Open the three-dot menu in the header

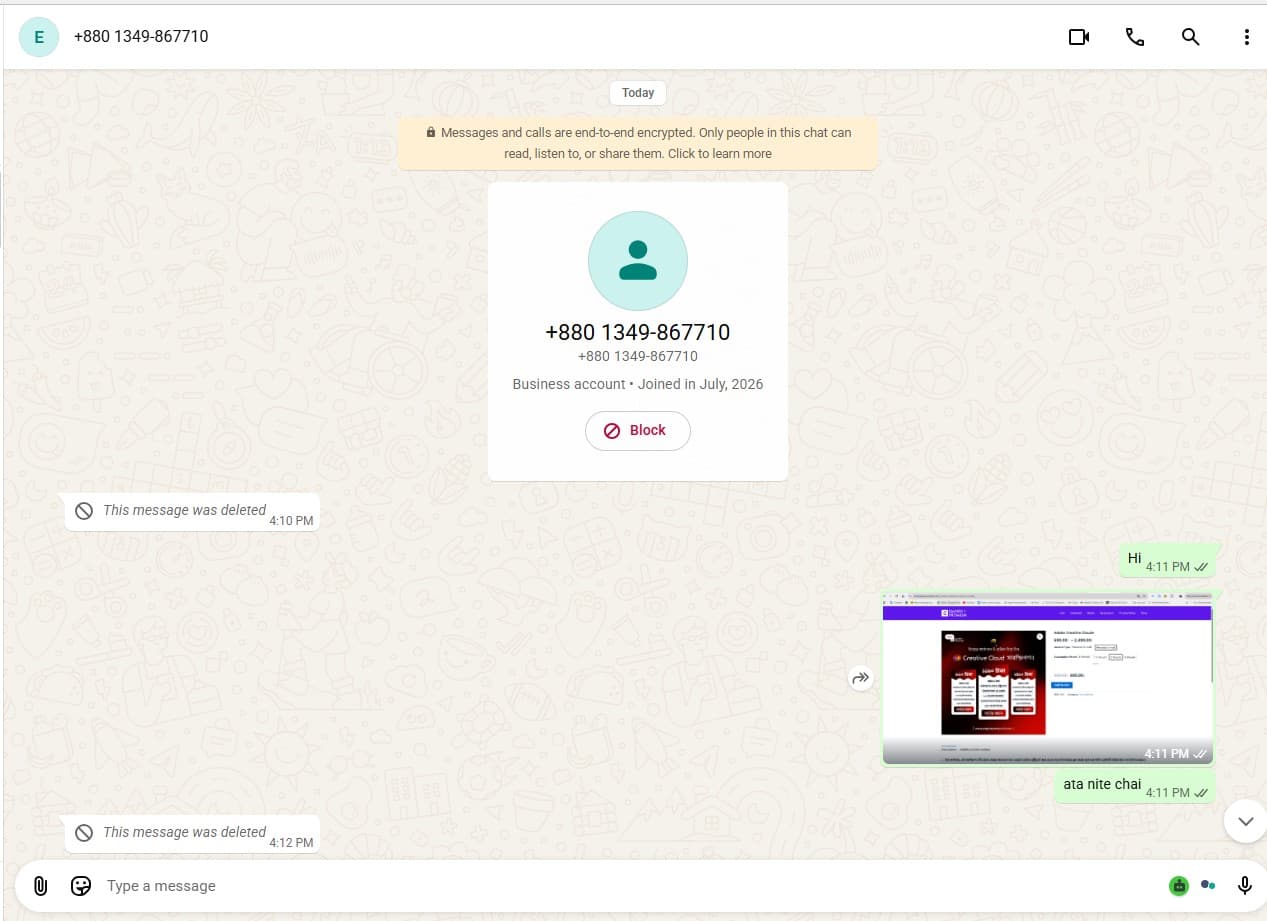point(1246,37)
